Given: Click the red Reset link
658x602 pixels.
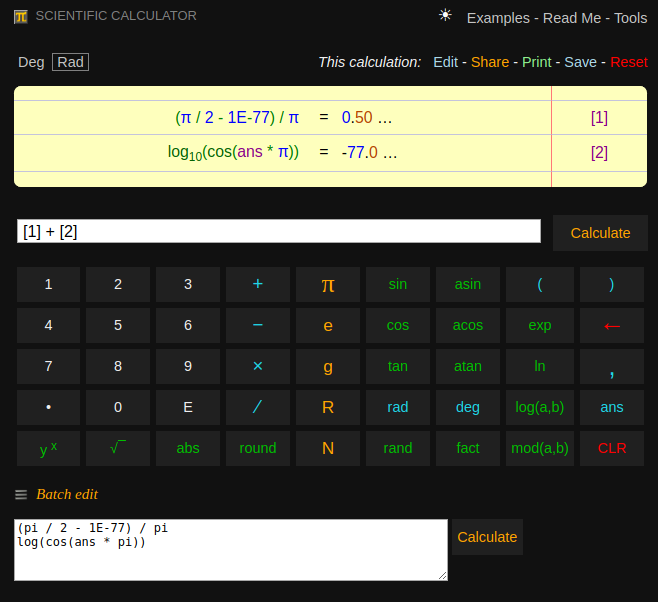Looking at the screenshot, I should tap(629, 62).
